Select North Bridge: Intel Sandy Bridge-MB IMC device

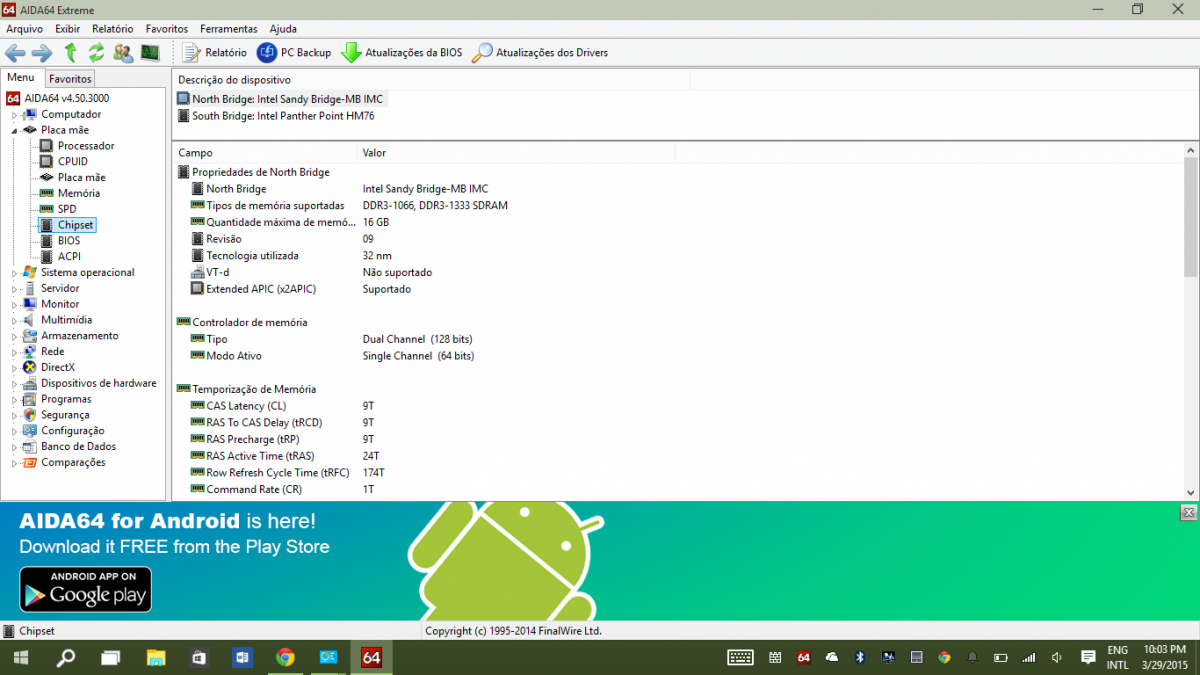[x=280, y=99]
